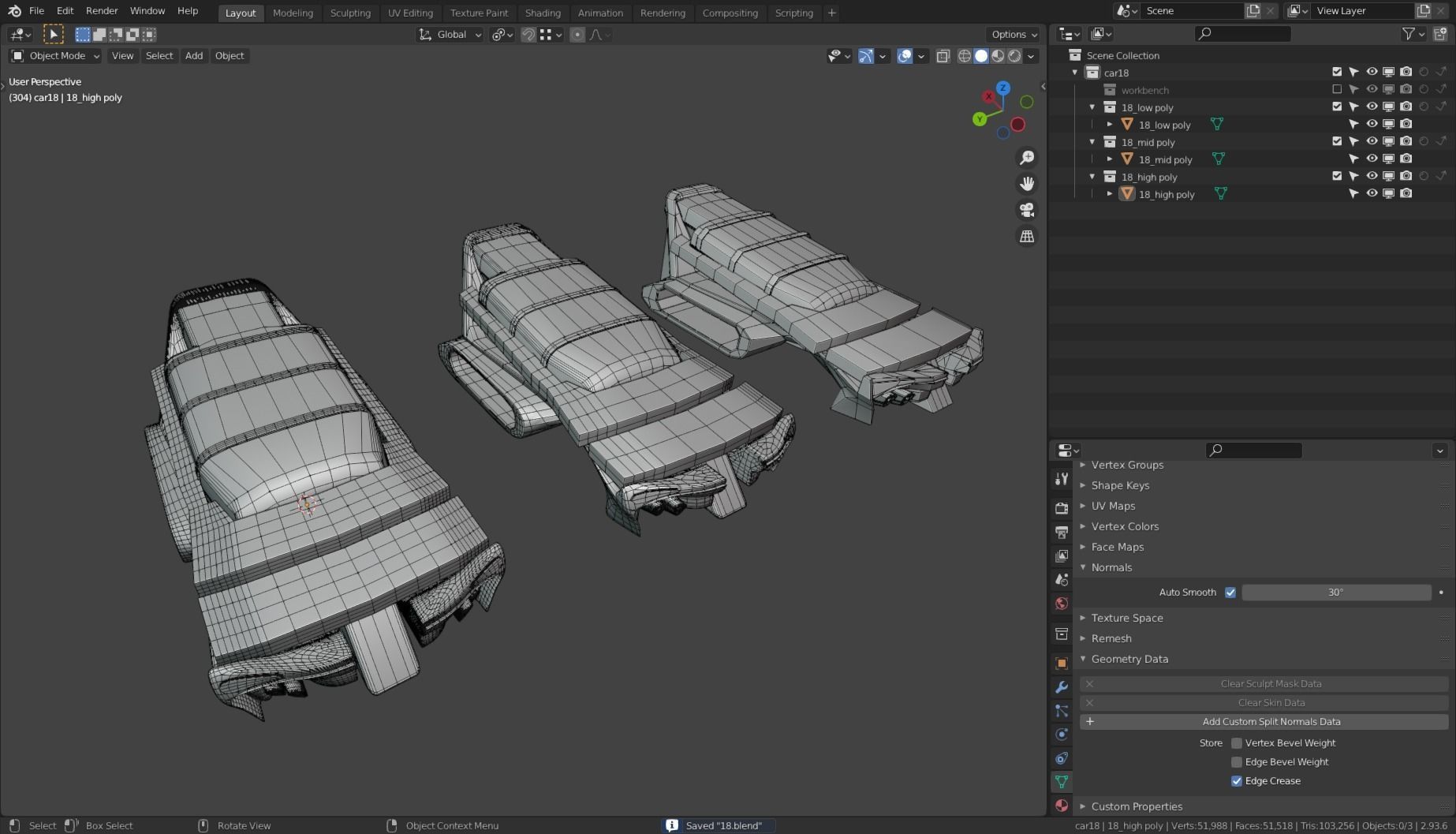This screenshot has width=1456, height=834.
Task: Click the zoom viewport magnifier icon
Action: click(x=1027, y=158)
